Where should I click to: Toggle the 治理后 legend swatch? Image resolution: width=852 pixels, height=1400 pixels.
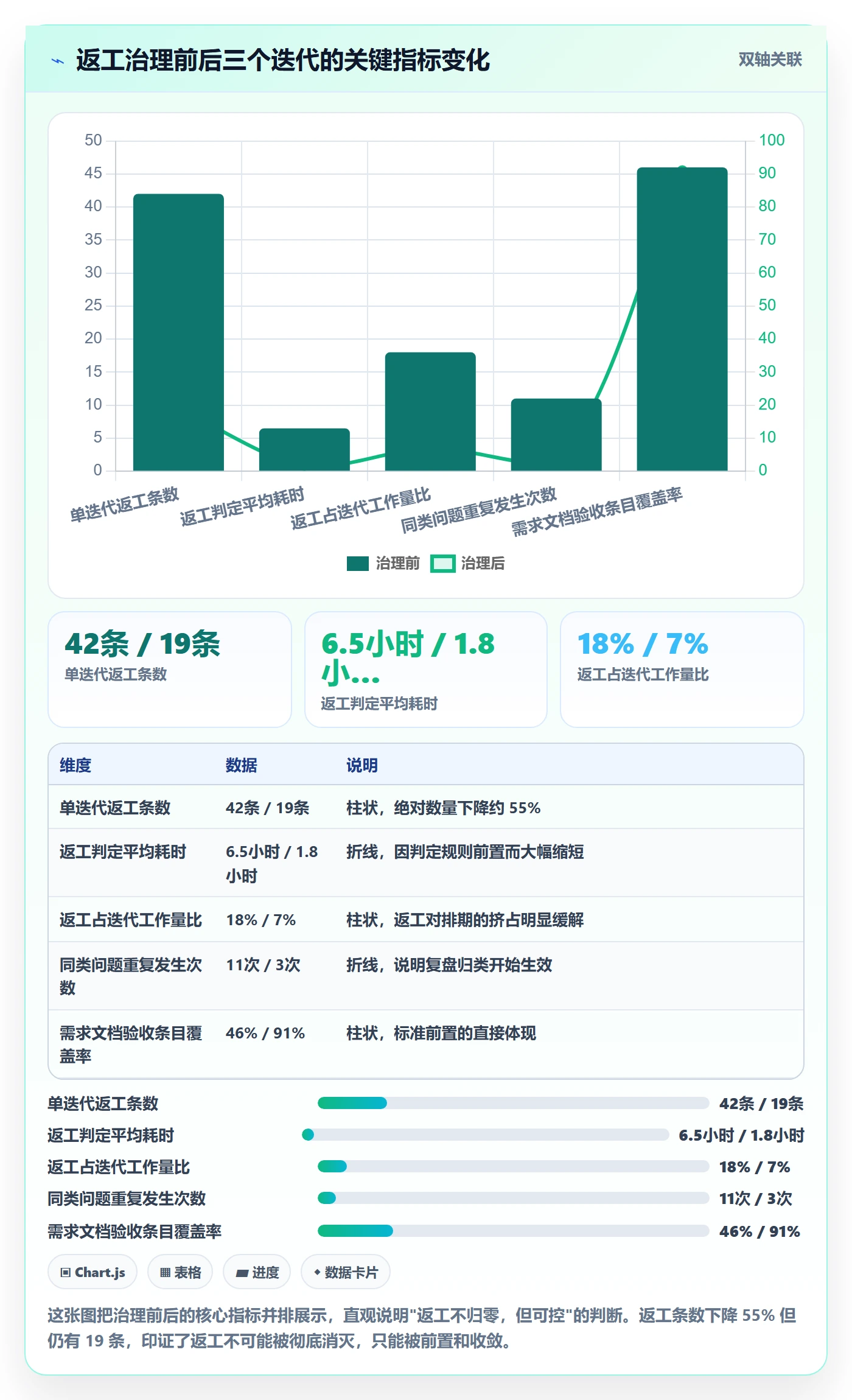[x=442, y=564]
